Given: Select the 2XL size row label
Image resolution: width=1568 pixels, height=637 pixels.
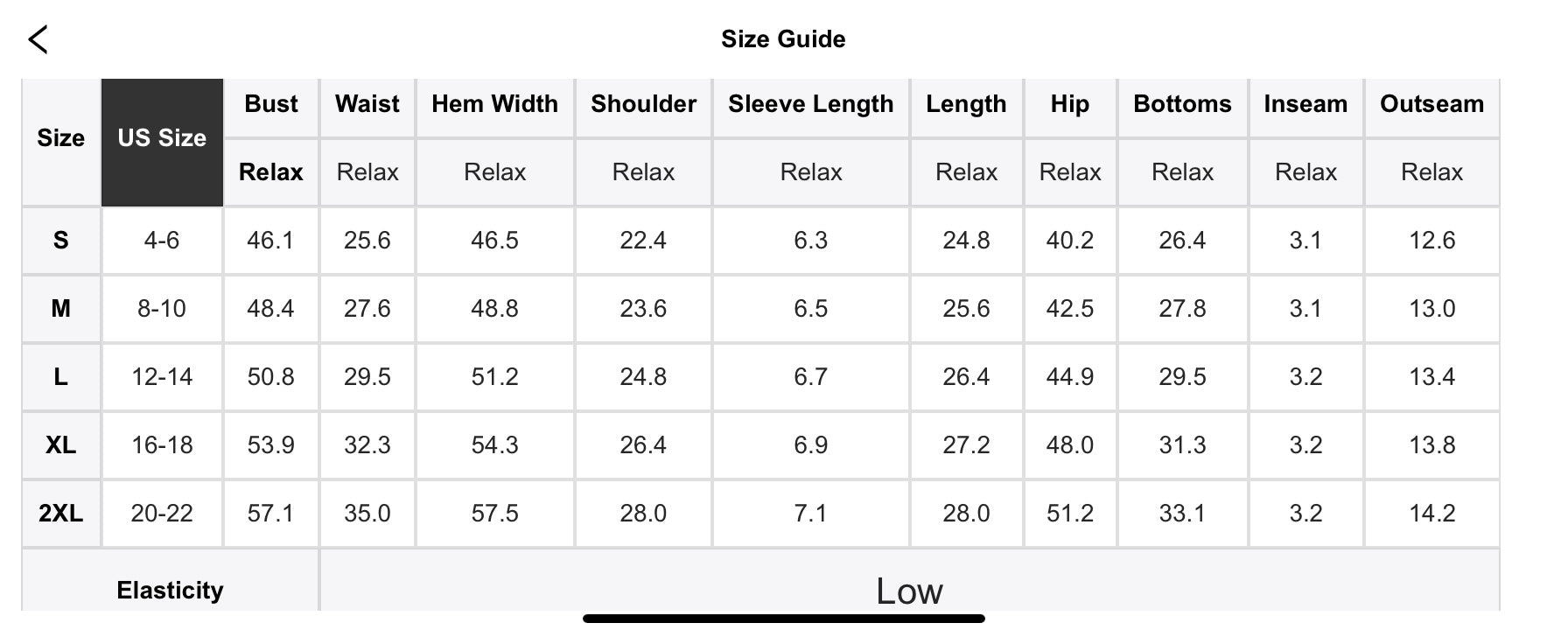Looking at the screenshot, I should 60,514.
